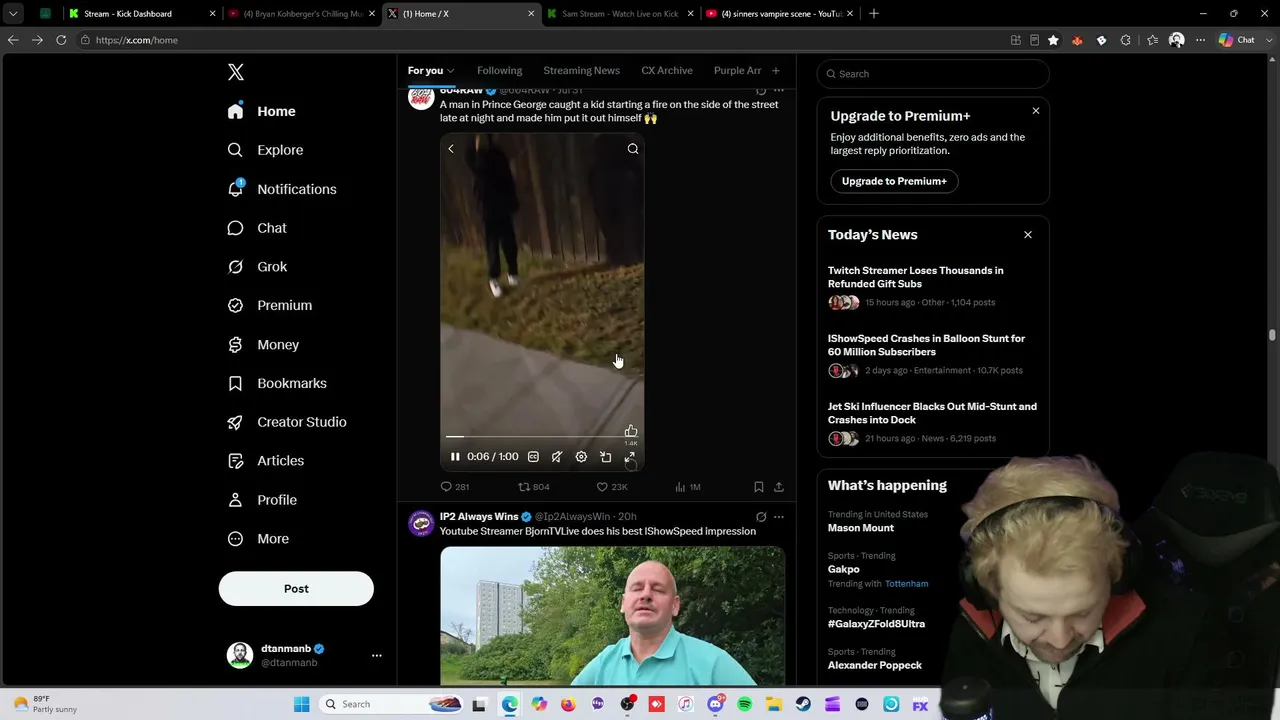The height and width of the screenshot is (720, 1280).
Task: Seek within the video progress bar
Action: tap(542, 437)
